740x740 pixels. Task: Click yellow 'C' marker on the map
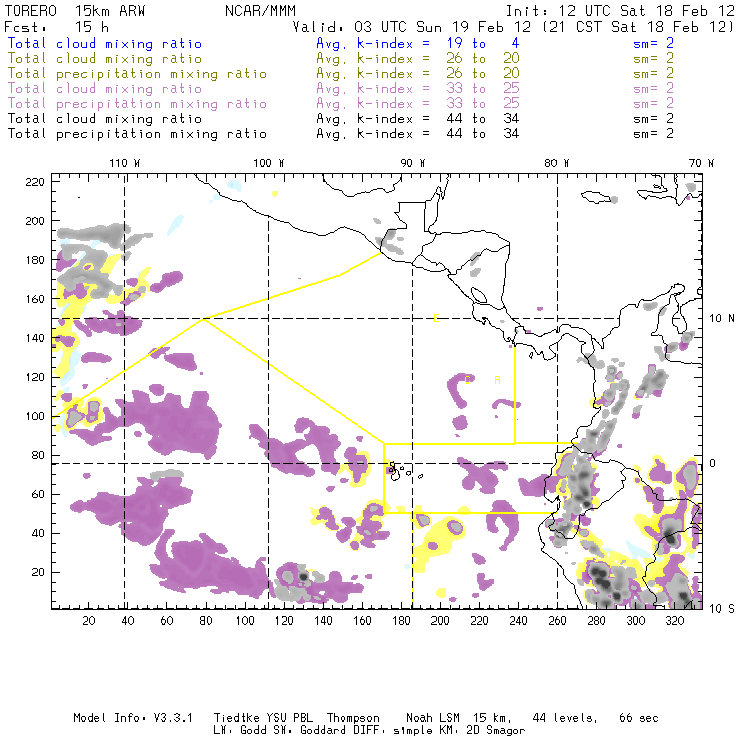pos(468,380)
